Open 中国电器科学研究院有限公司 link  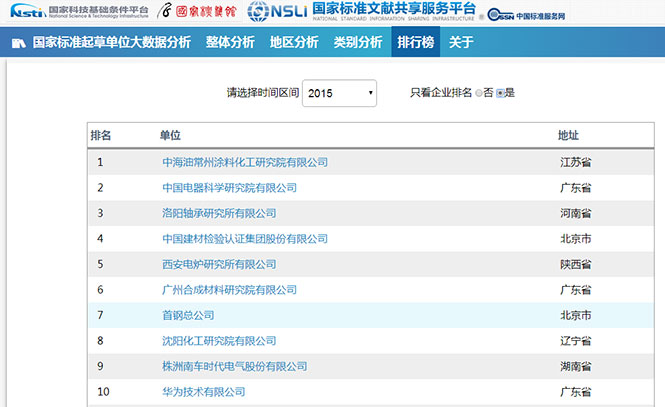(x=229, y=188)
